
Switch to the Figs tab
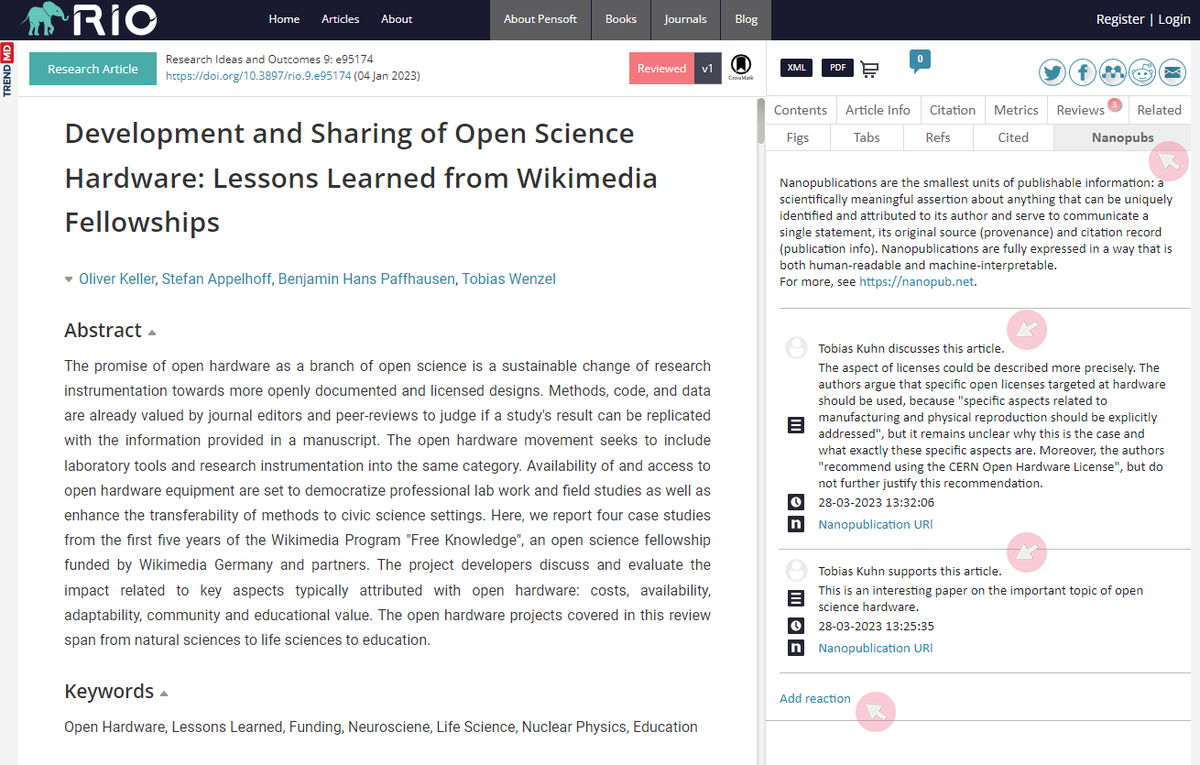[798, 137]
